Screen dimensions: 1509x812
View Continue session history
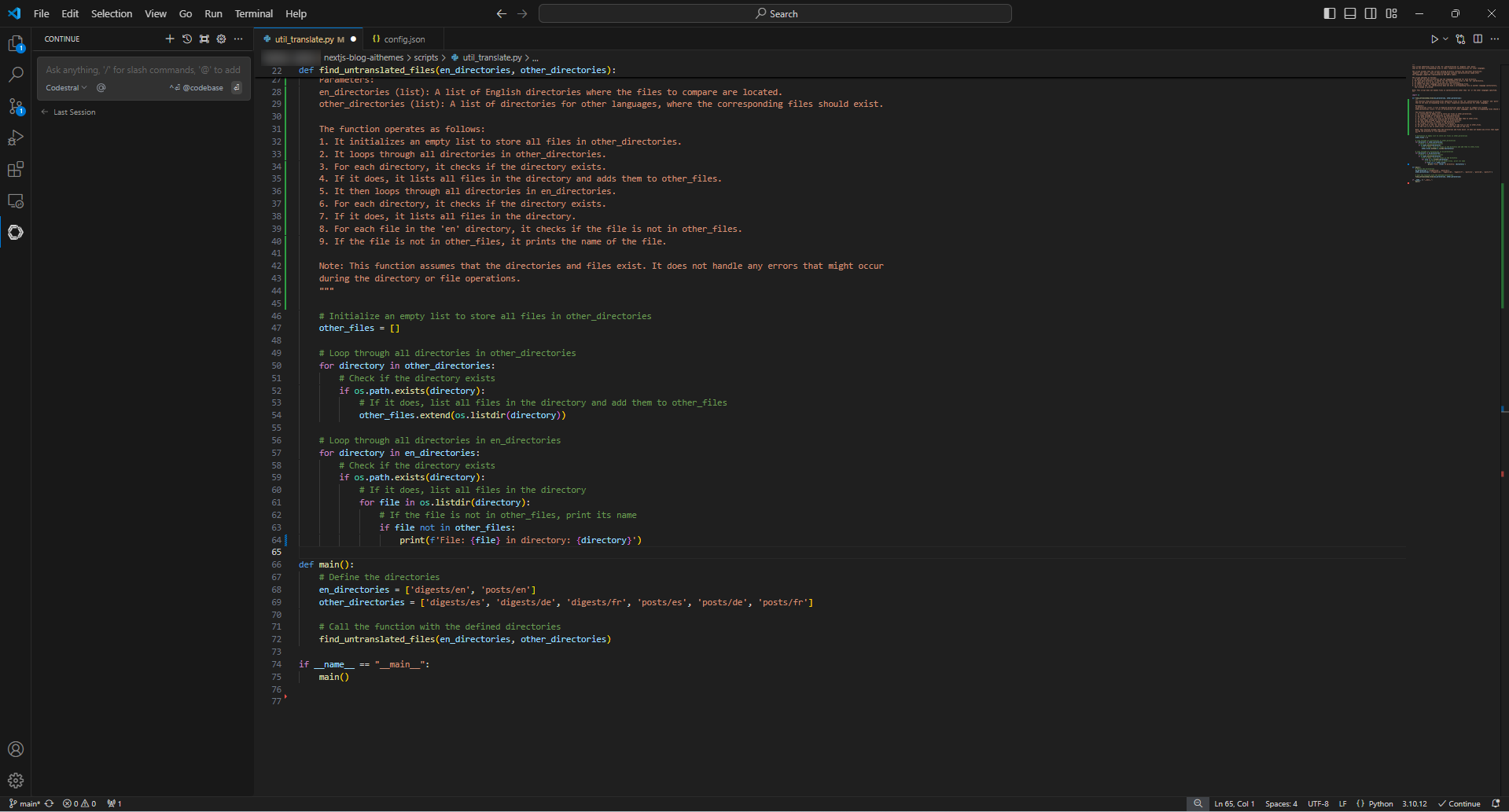(x=187, y=39)
